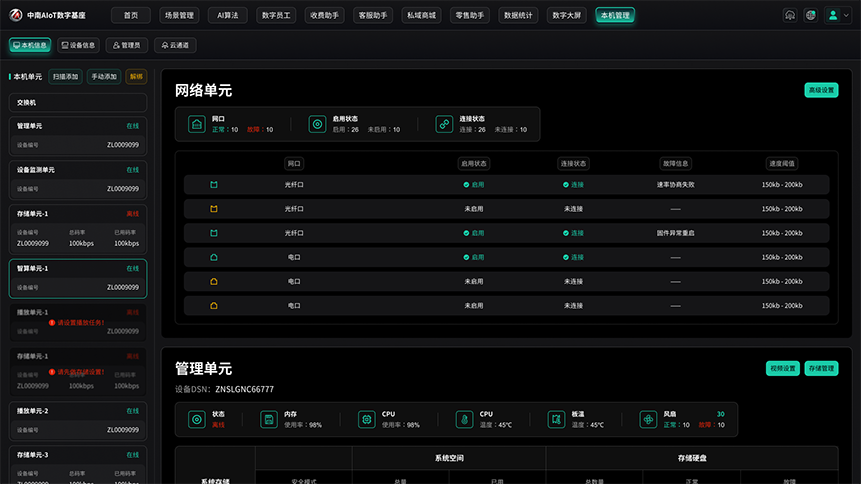
Task: Click the CPU 使用率 chip icon
Action: pos(366,420)
